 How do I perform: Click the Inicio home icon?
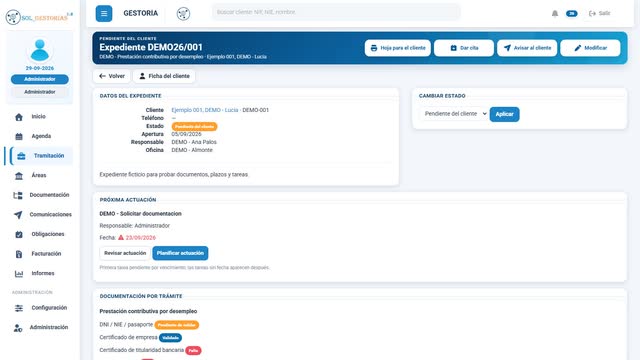19,117
